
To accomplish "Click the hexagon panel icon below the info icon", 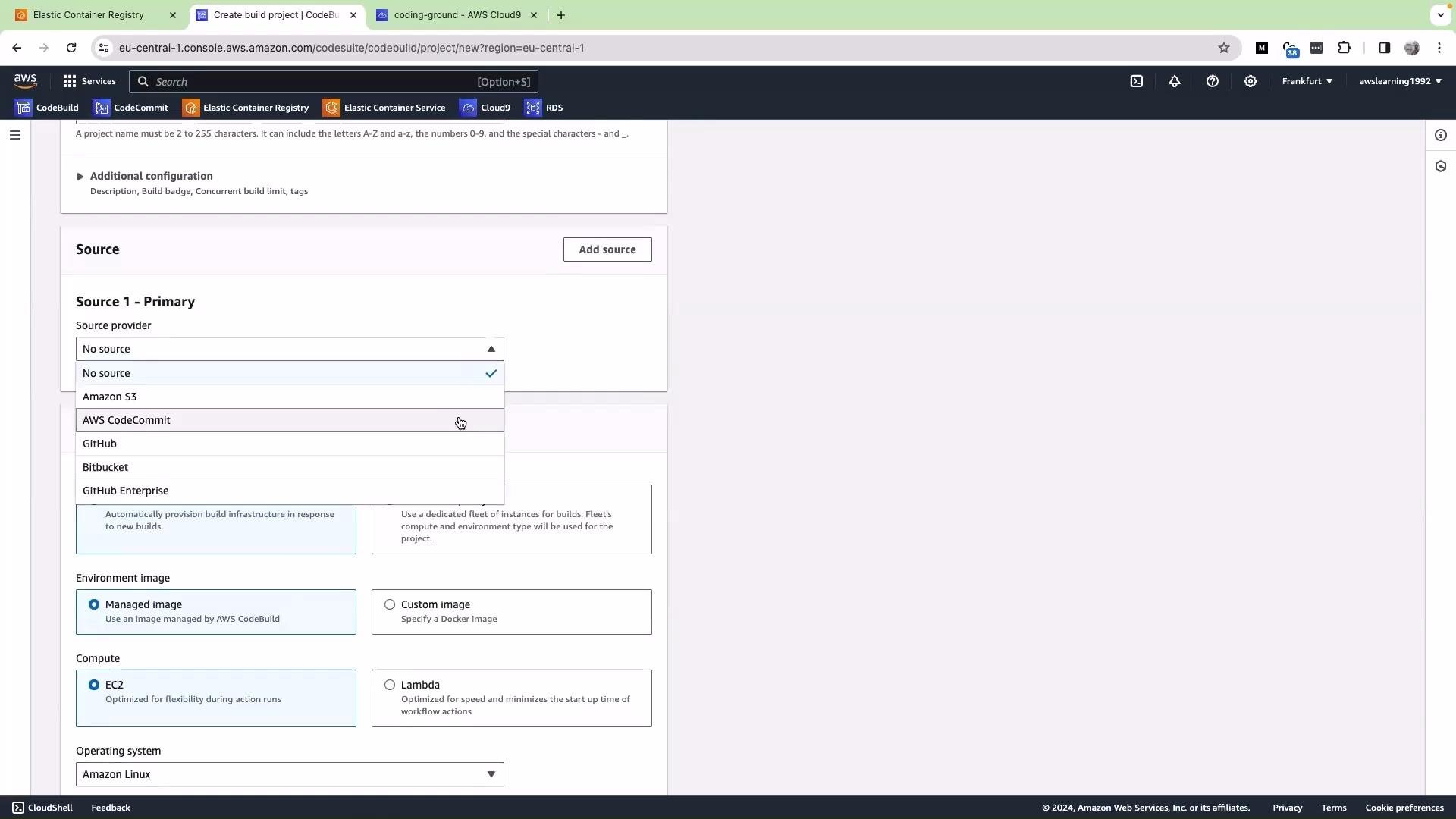I will tap(1441, 166).
